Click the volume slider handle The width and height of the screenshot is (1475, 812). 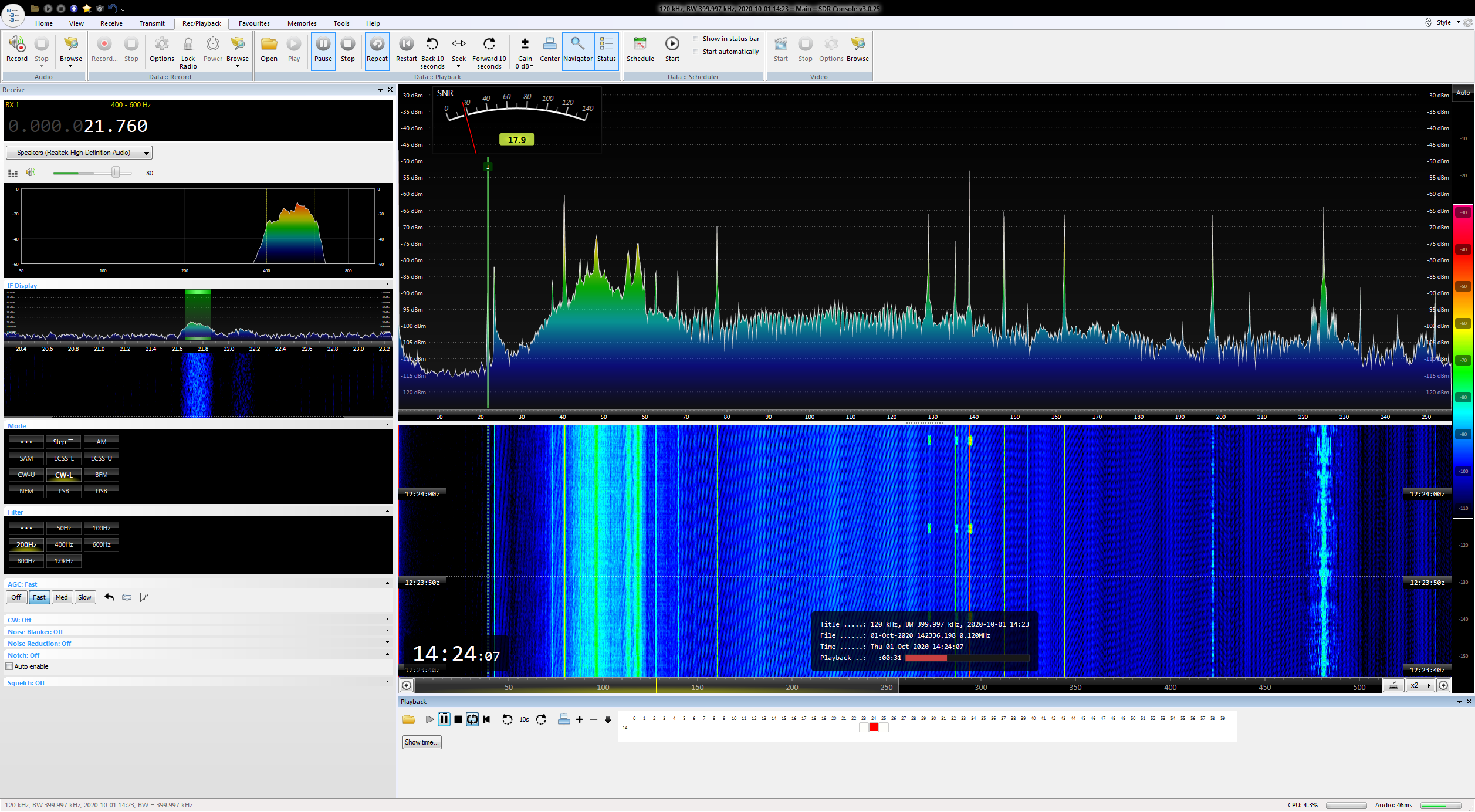pos(116,172)
